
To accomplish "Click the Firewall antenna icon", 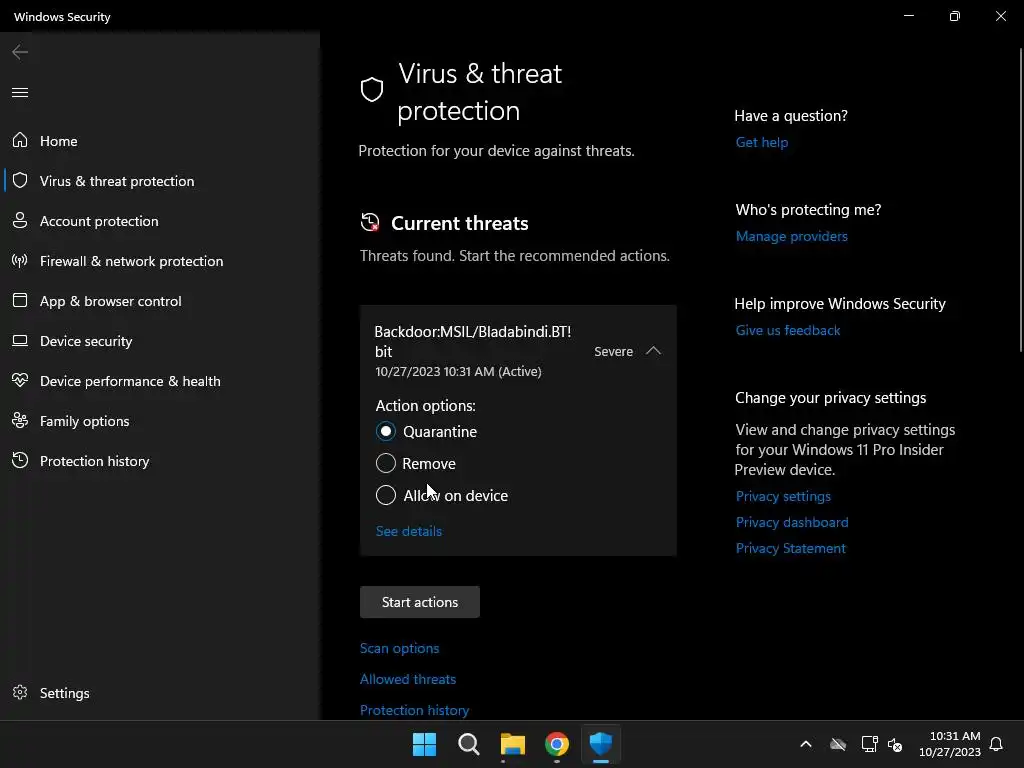I will 20,261.
